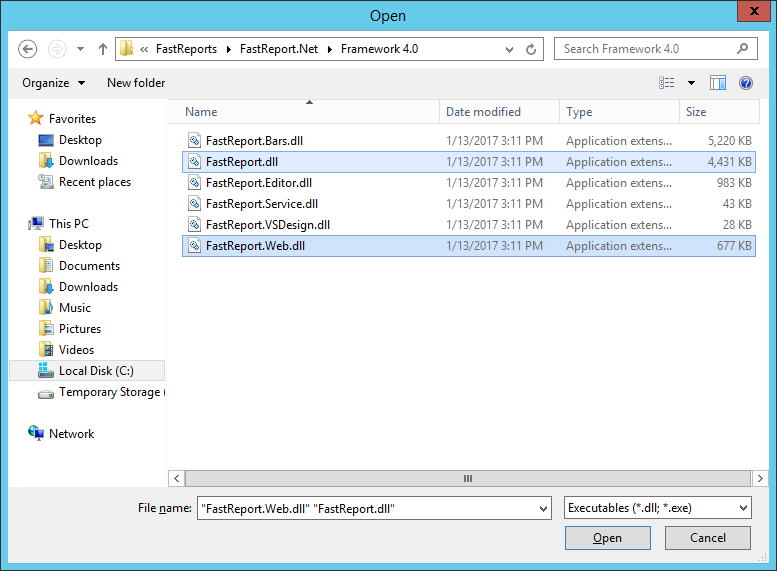
Task: Open Desktop under This PC
Action: (x=80, y=245)
